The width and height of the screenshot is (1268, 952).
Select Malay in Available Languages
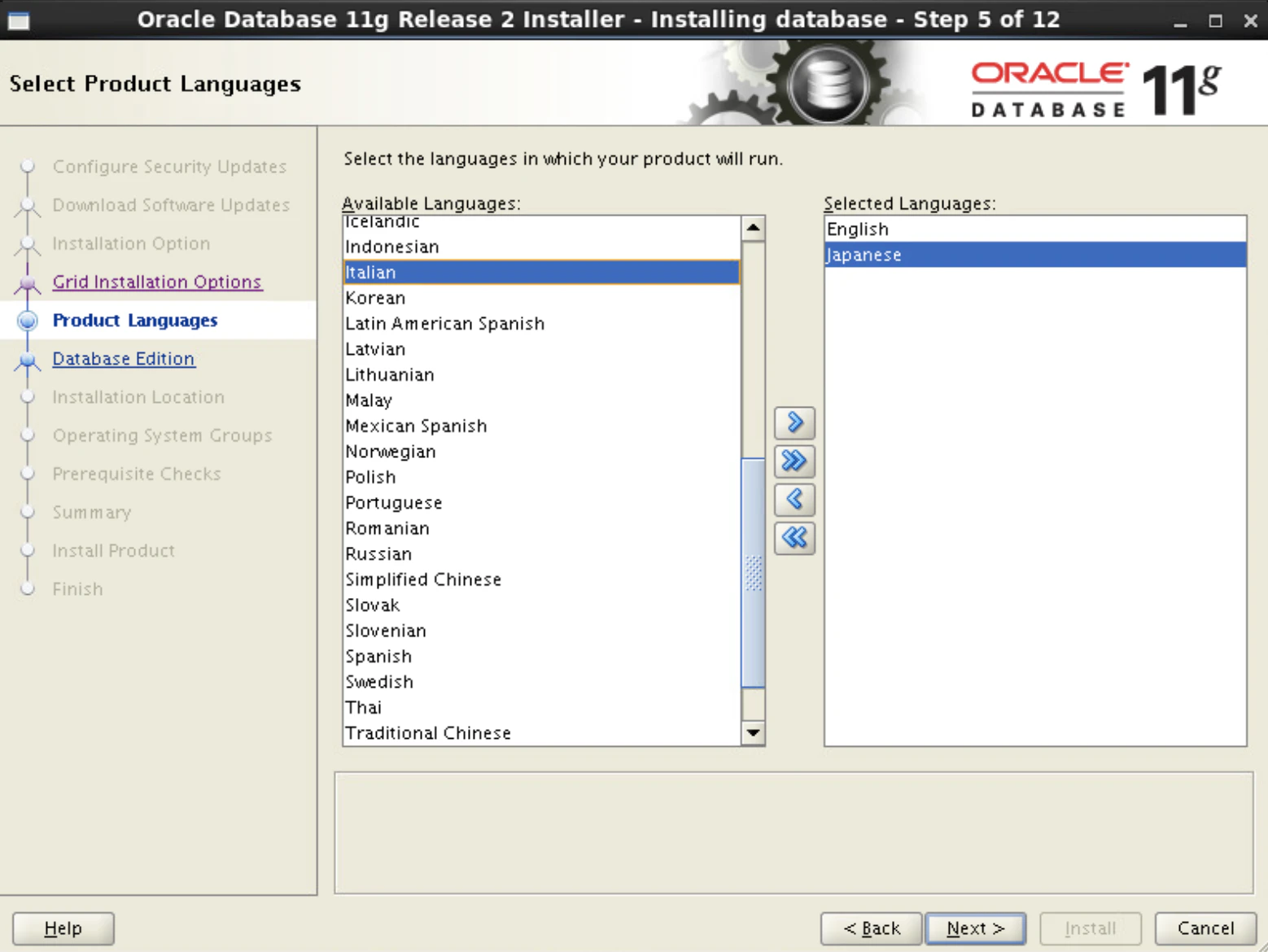pyautogui.click(x=542, y=400)
